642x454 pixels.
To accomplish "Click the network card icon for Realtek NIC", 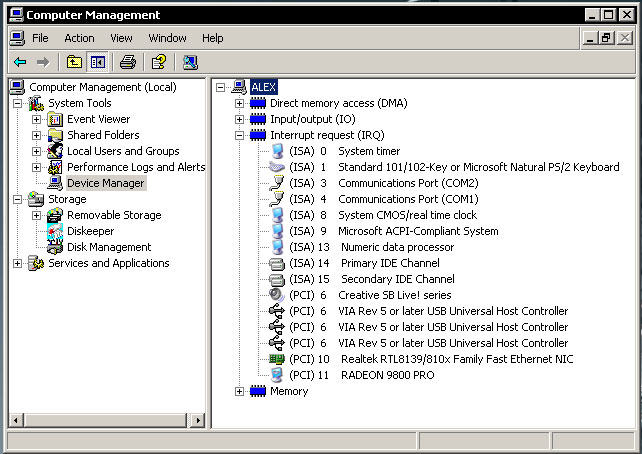I will 277,359.
